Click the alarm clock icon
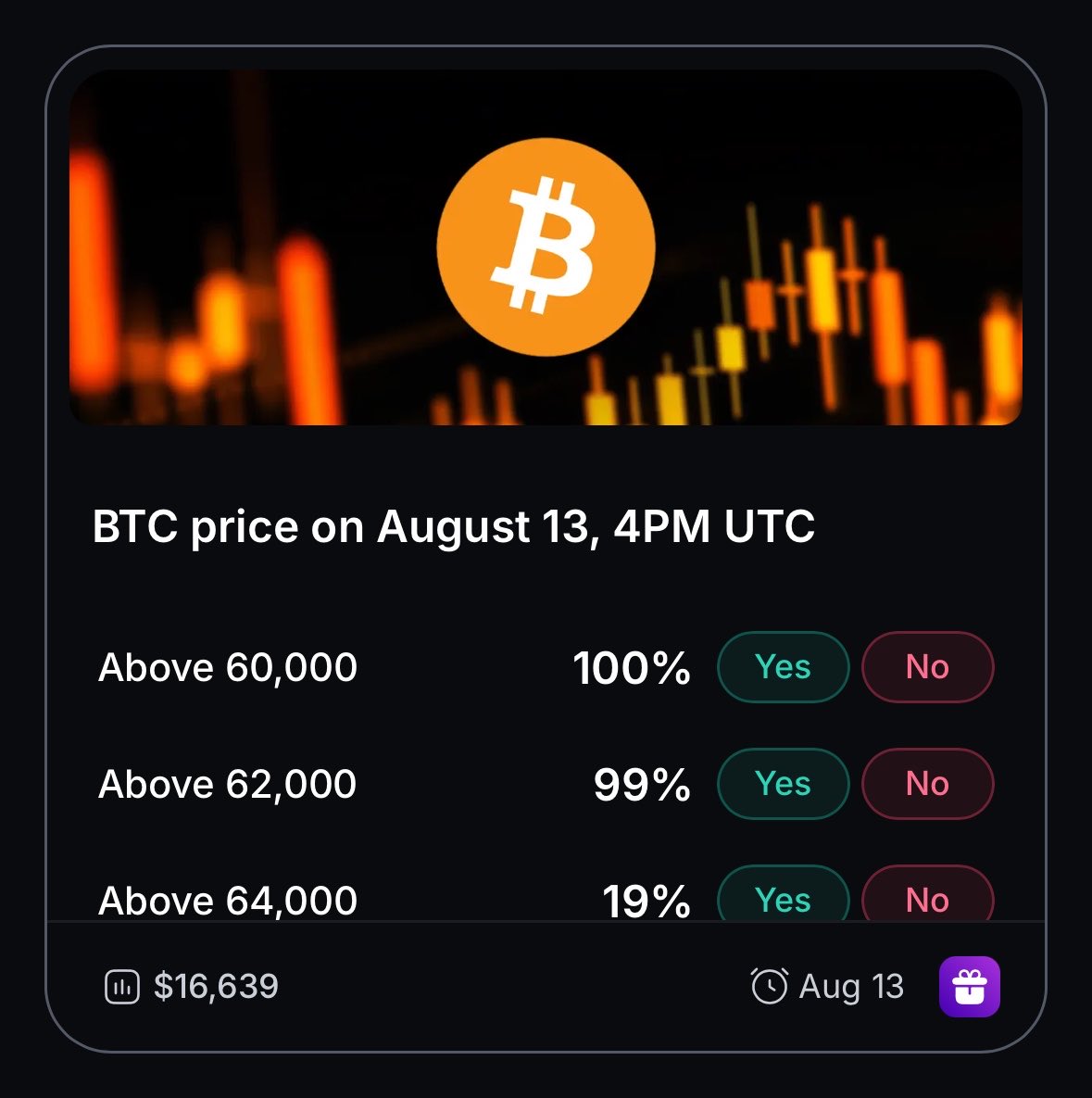 770,986
